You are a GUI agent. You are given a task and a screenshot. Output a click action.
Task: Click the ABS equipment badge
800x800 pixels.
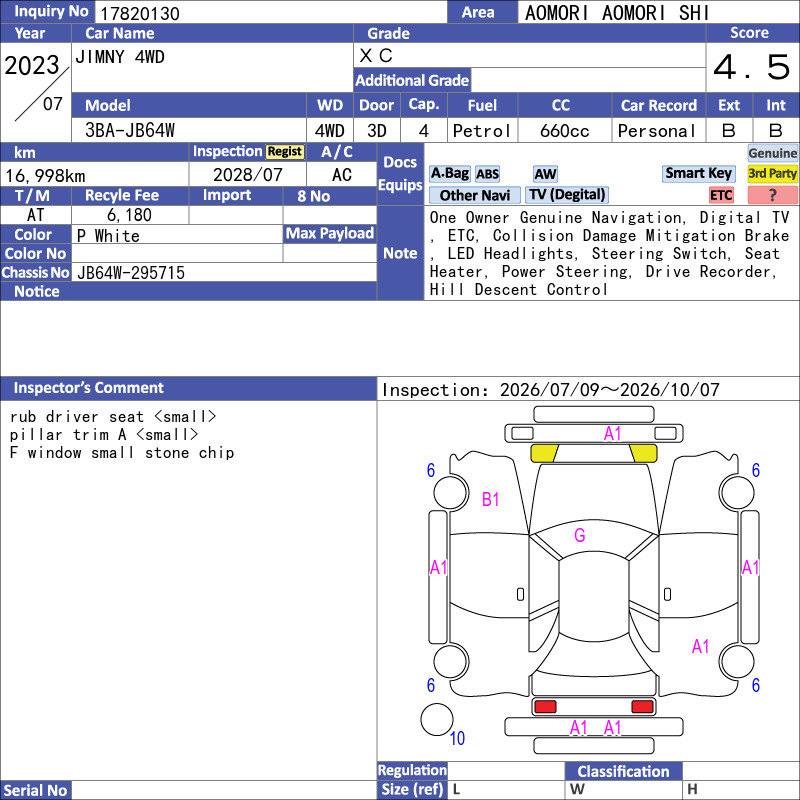[x=487, y=174]
